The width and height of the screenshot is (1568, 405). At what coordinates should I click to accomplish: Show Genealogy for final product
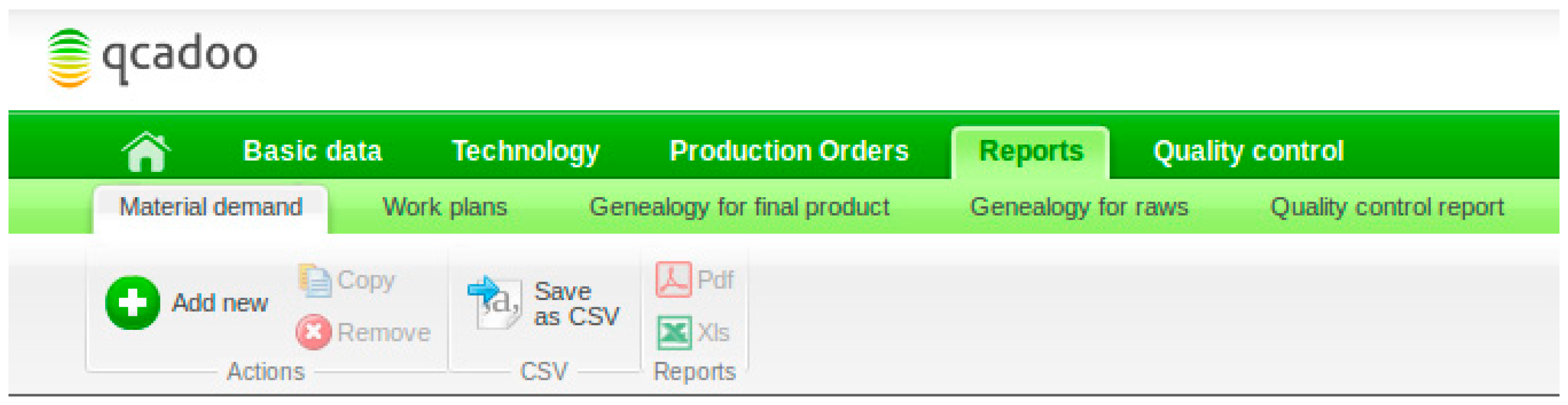[x=739, y=207]
